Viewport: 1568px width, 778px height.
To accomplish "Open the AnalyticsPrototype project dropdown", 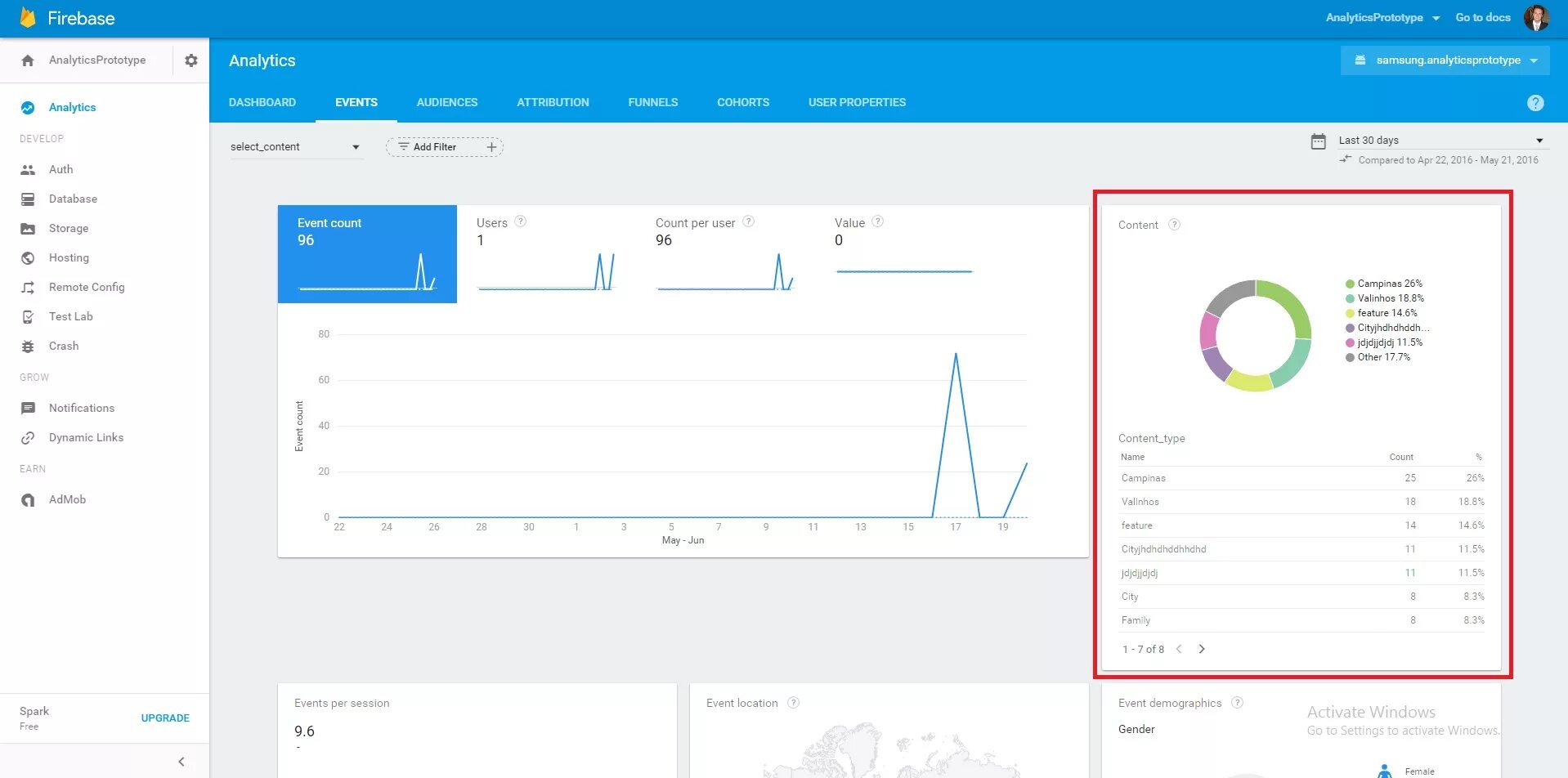I will pyautogui.click(x=1382, y=18).
